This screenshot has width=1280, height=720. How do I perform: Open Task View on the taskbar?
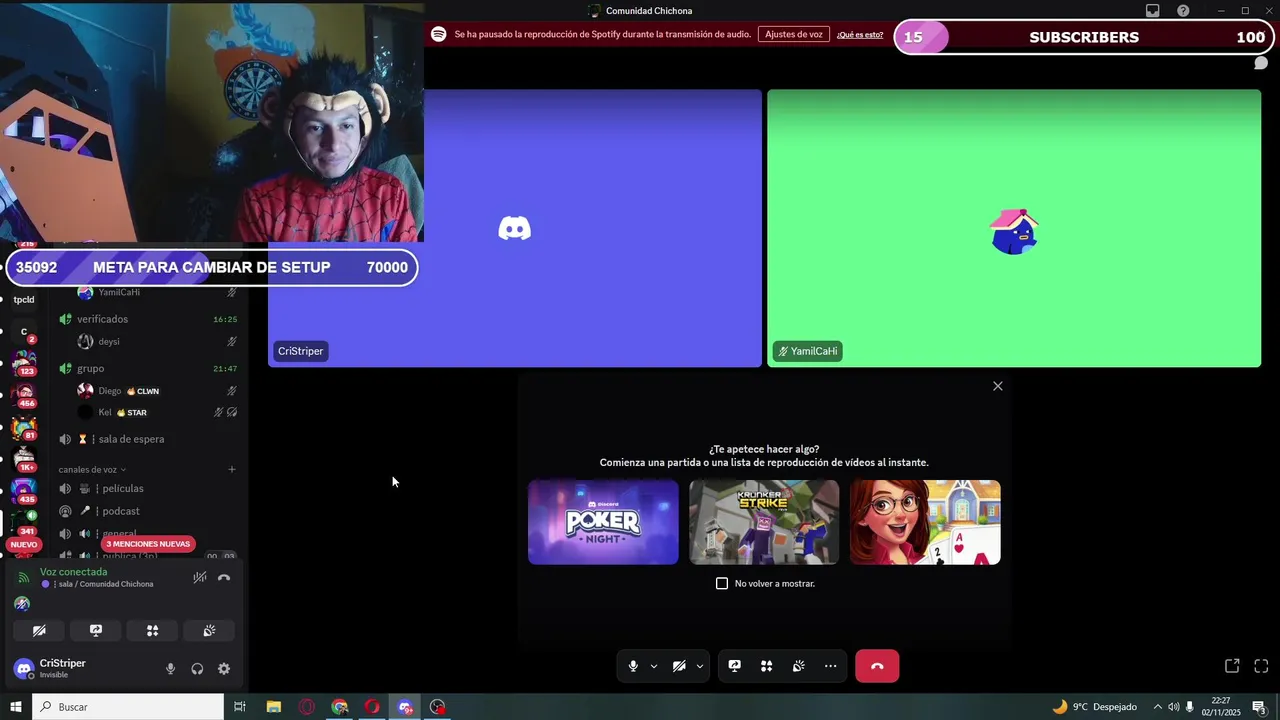tap(240, 707)
